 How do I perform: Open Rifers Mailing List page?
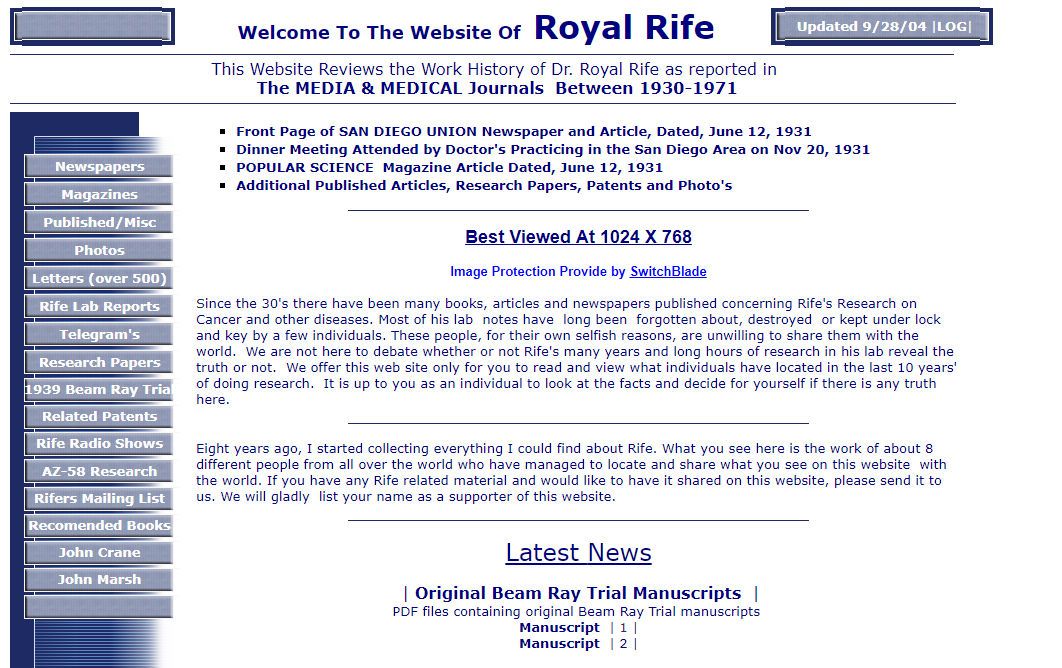pyautogui.click(x=99, y=499)
